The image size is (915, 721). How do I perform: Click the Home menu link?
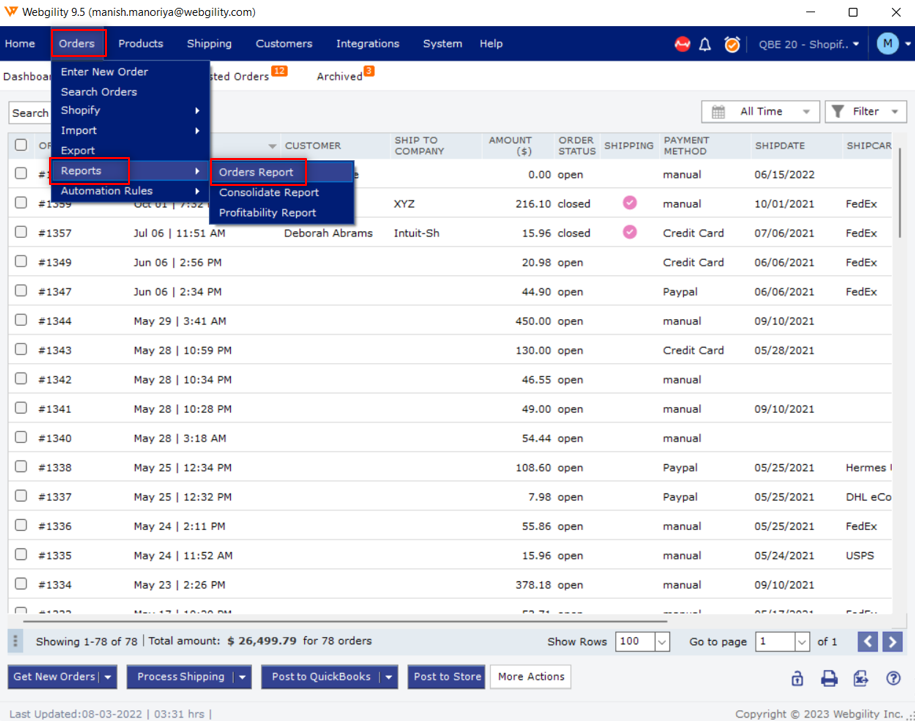(x=20, y=44)
